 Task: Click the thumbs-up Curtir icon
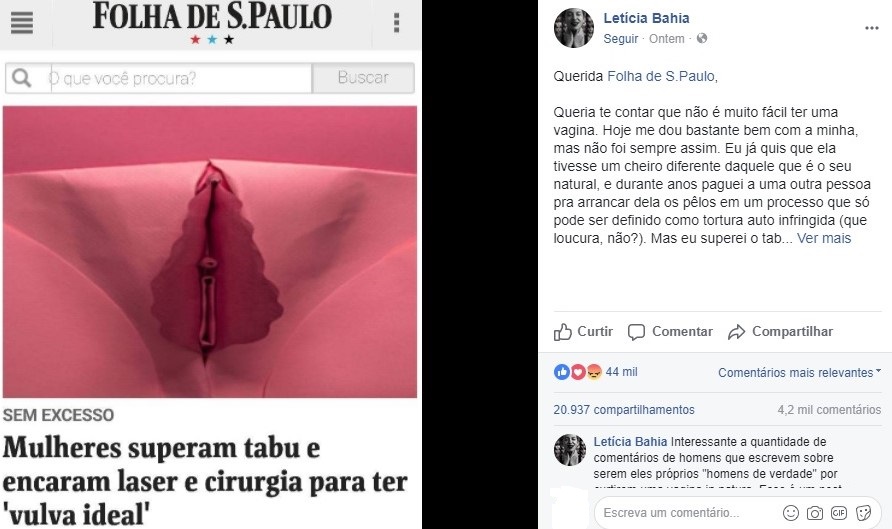(x=563, y=332)
